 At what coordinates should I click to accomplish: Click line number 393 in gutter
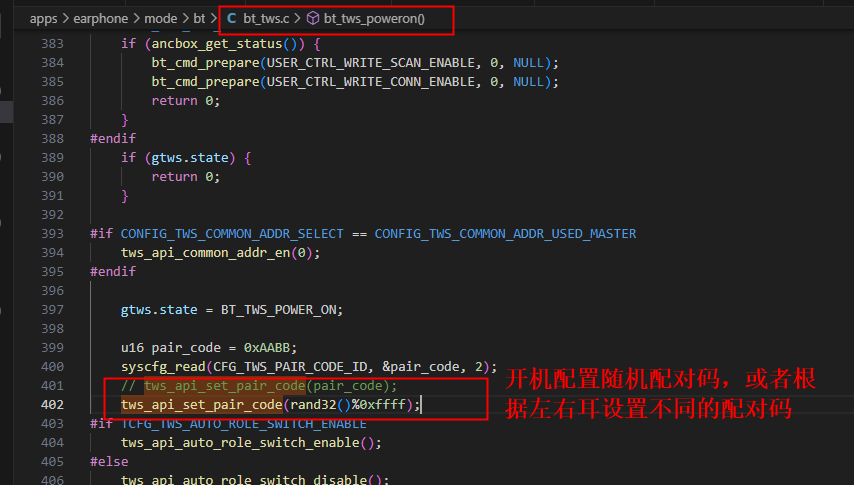pos(52,234)
